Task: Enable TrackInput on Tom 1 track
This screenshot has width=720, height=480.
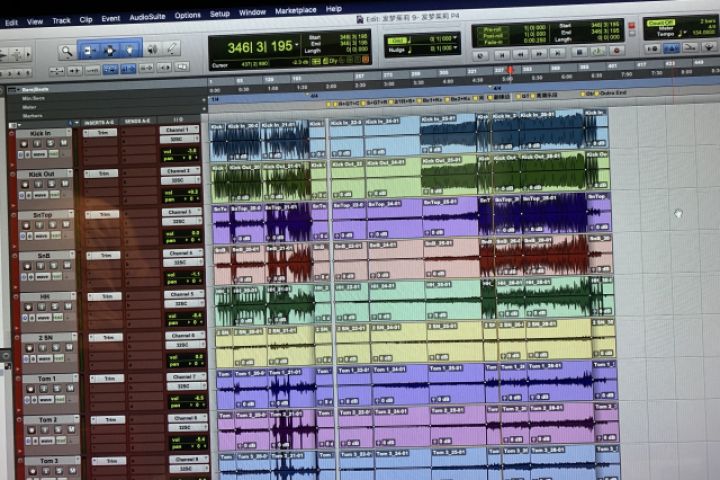Action: (43, 389)
